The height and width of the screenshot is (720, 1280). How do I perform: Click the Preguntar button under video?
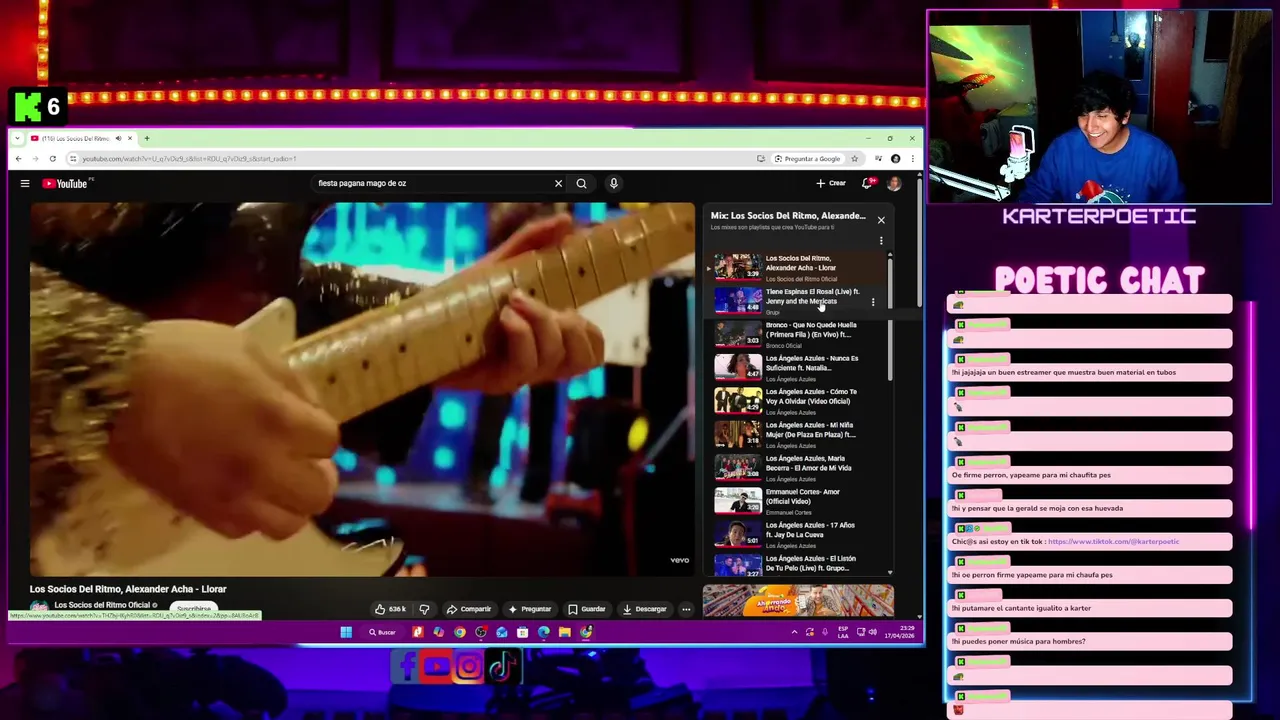pyautogui.click(x=530, y=609)
